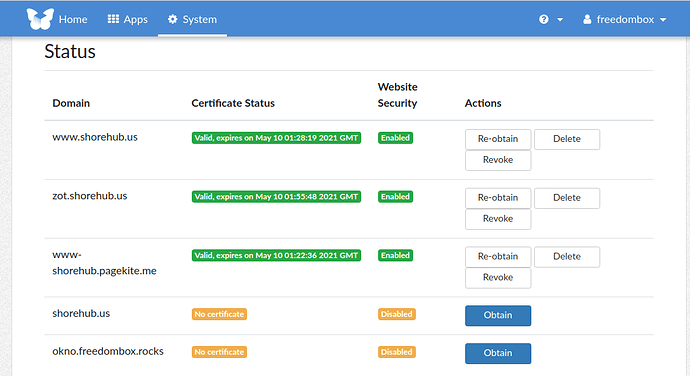The image size is (690, 376).
Task: Click No certificate badge for shorehub.us
Action: [x=219, y=314]
